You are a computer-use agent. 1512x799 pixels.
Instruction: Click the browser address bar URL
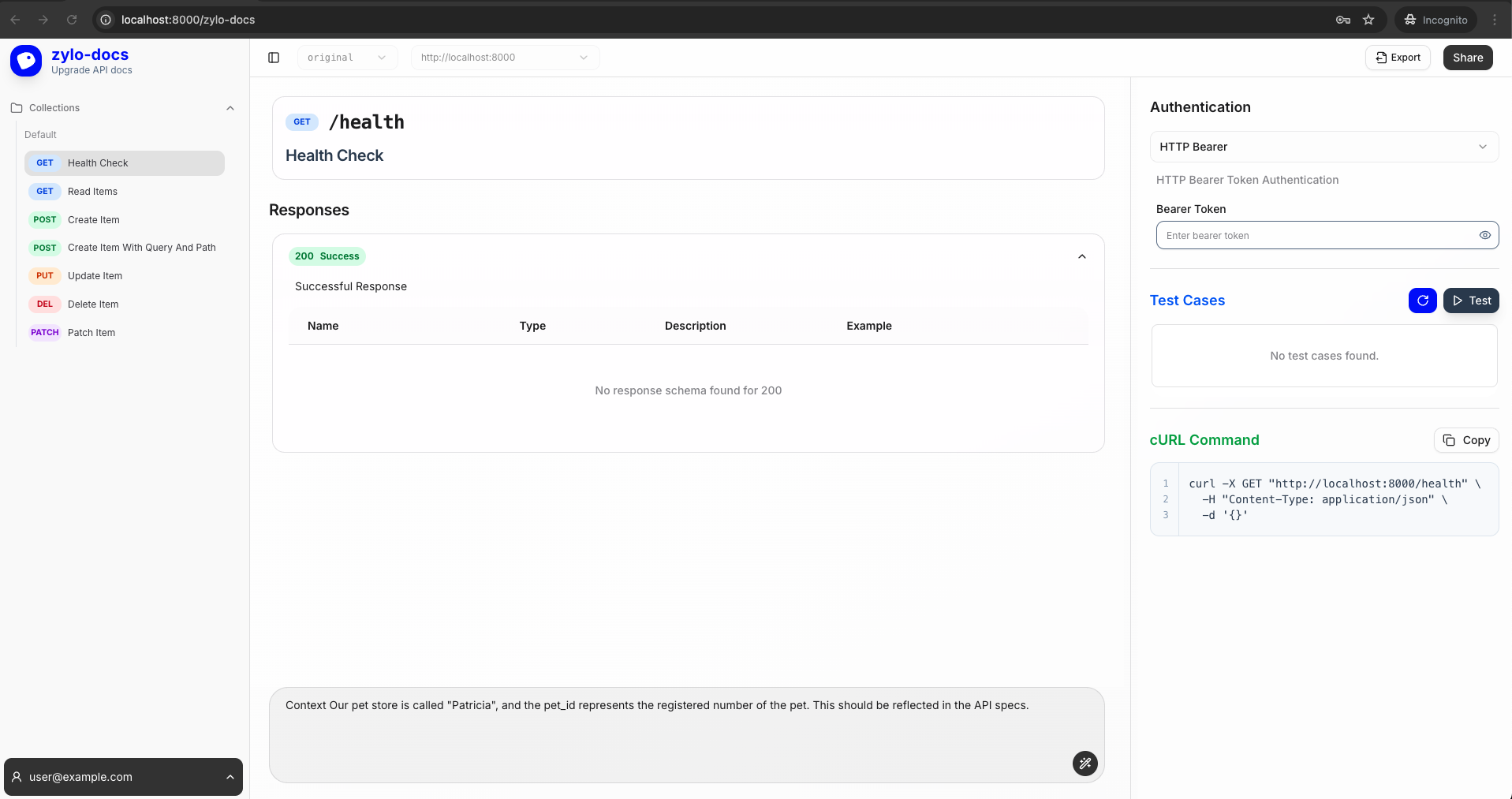point(188,20)
